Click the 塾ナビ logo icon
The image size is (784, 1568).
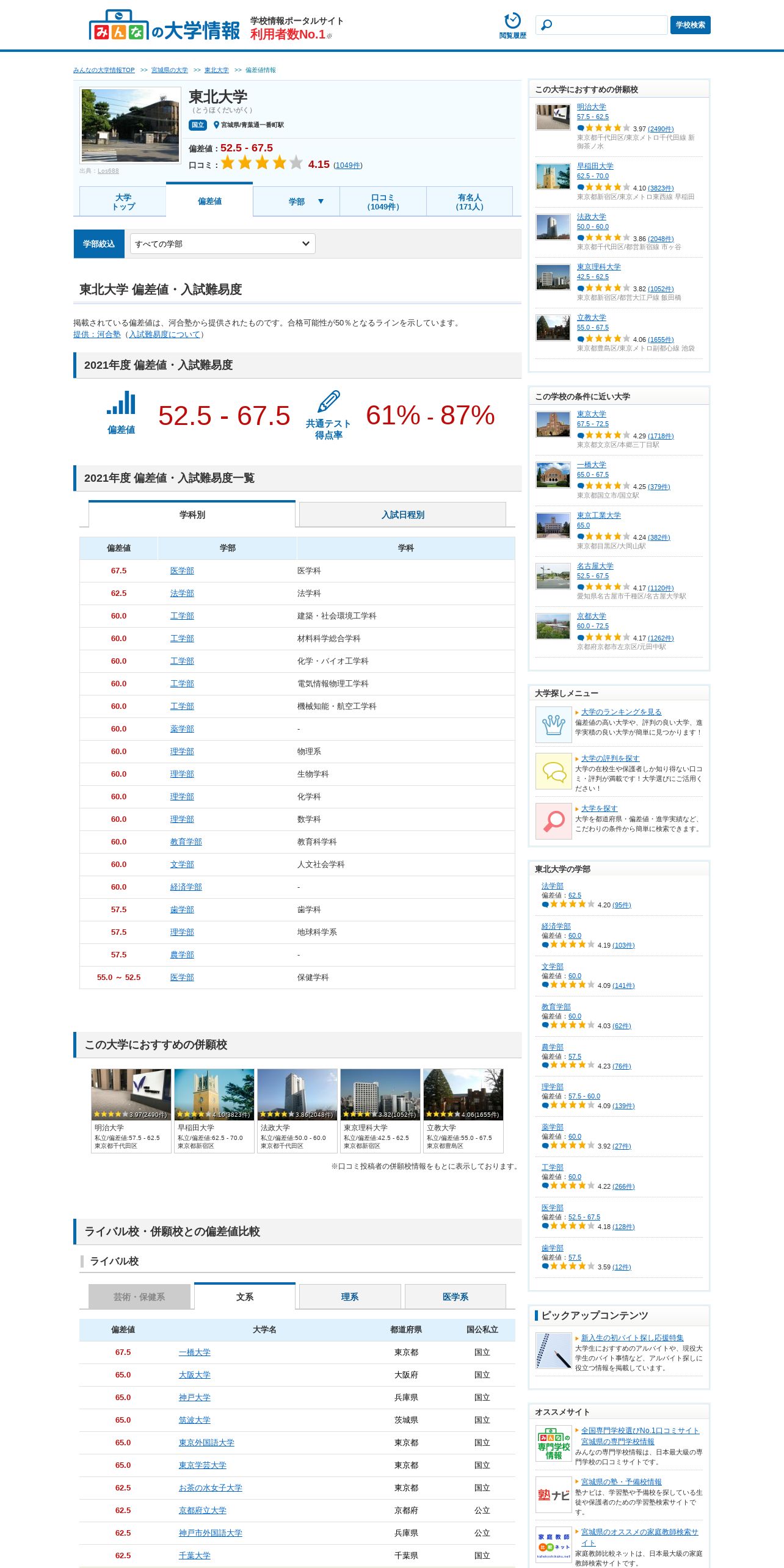[553, 1495]
